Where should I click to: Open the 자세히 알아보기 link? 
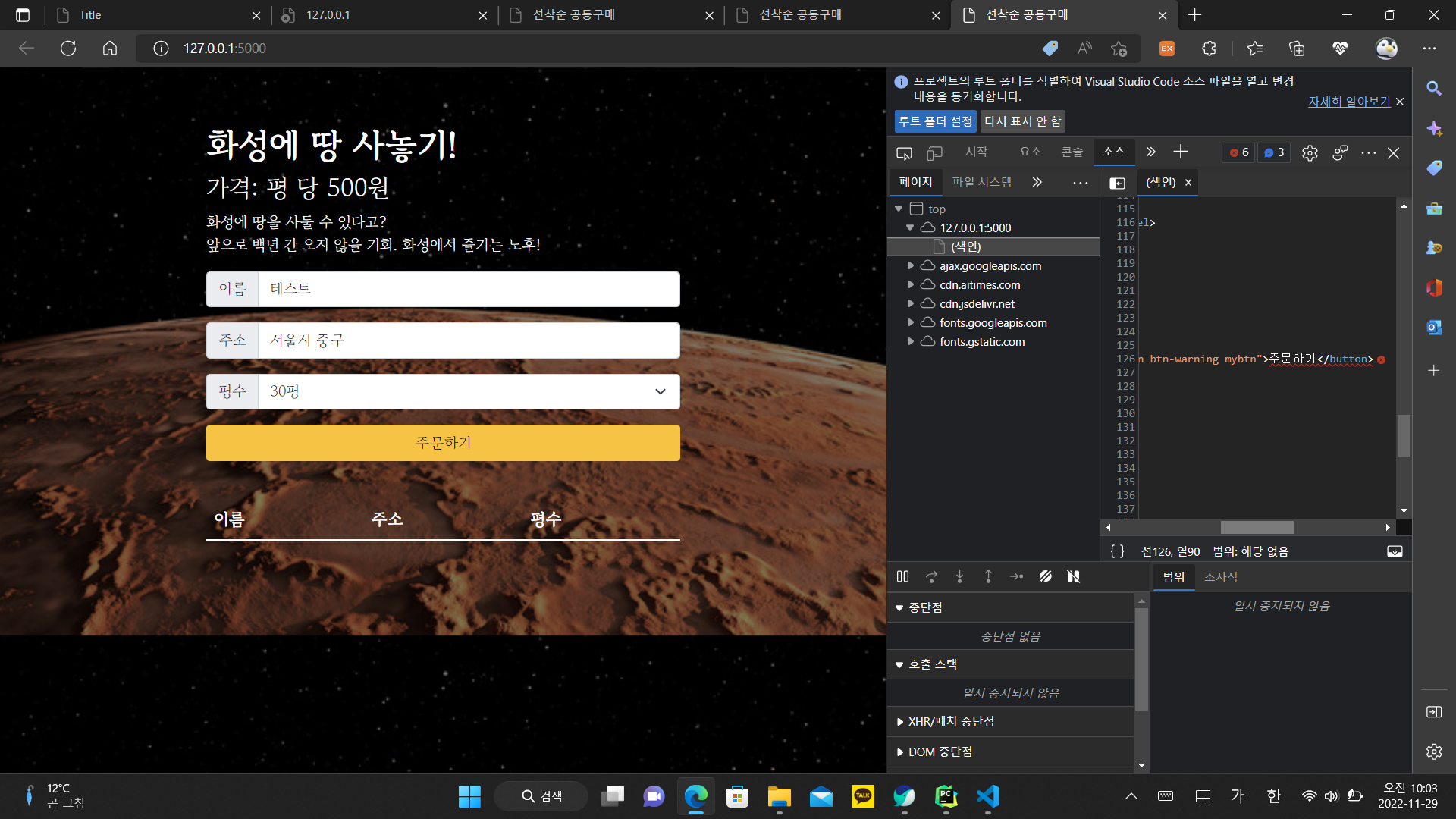pyautogui.click(x=1349, y=102)
